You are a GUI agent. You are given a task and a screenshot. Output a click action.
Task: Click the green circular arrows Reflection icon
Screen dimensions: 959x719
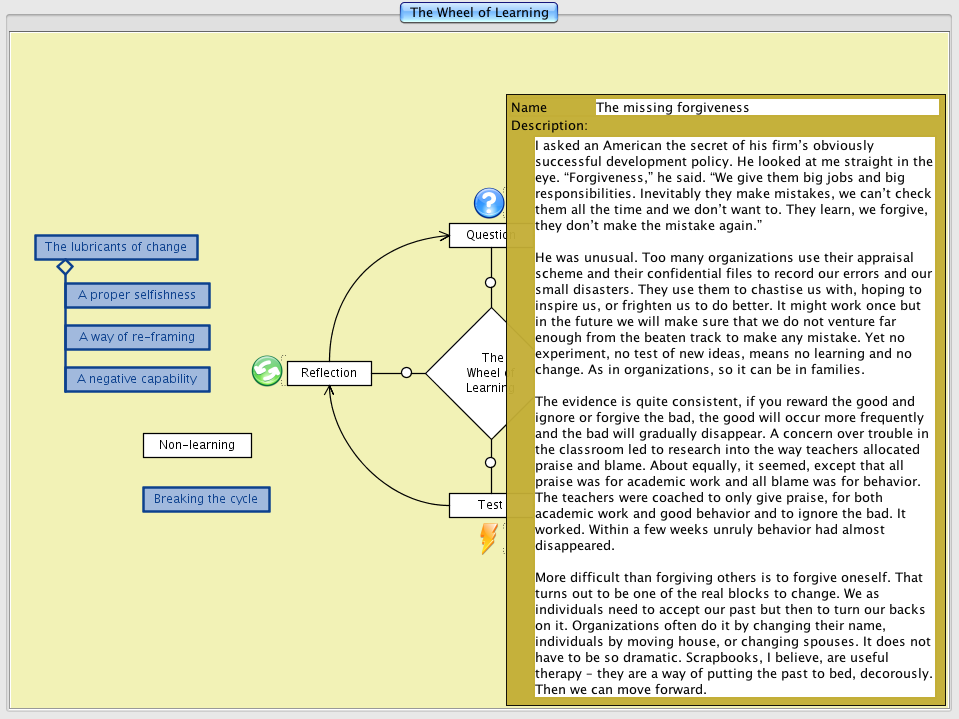pyautogui.click(x=266, y=371)
